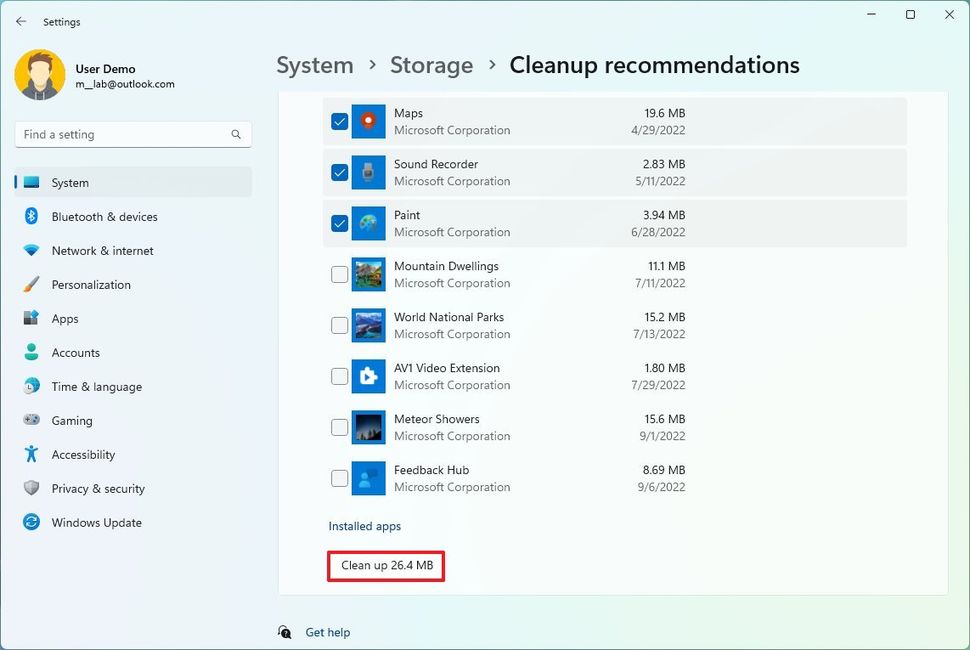The width and height of the screenshot is (970, 650).
Task: Open the Apps section in the sidebar
Action: coord(65,318)
